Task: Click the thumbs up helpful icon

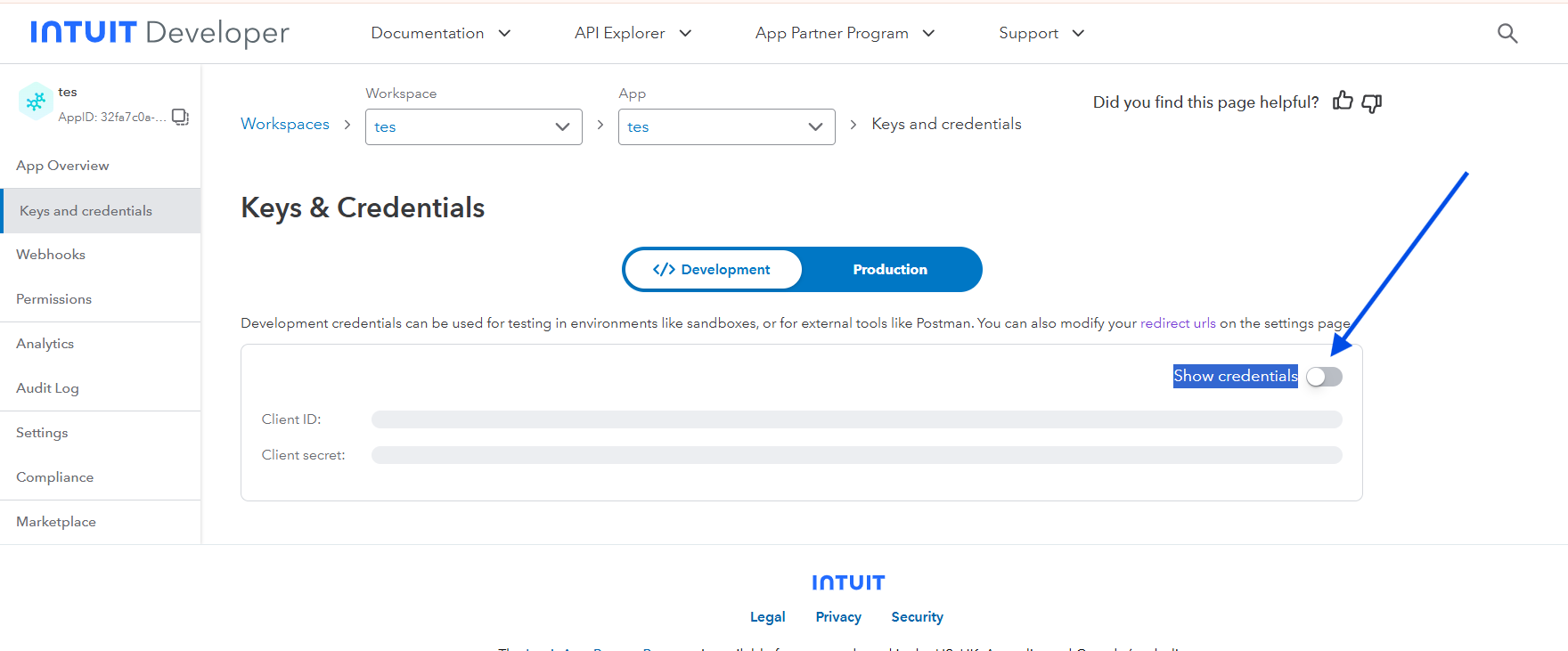Action: 1343,102
